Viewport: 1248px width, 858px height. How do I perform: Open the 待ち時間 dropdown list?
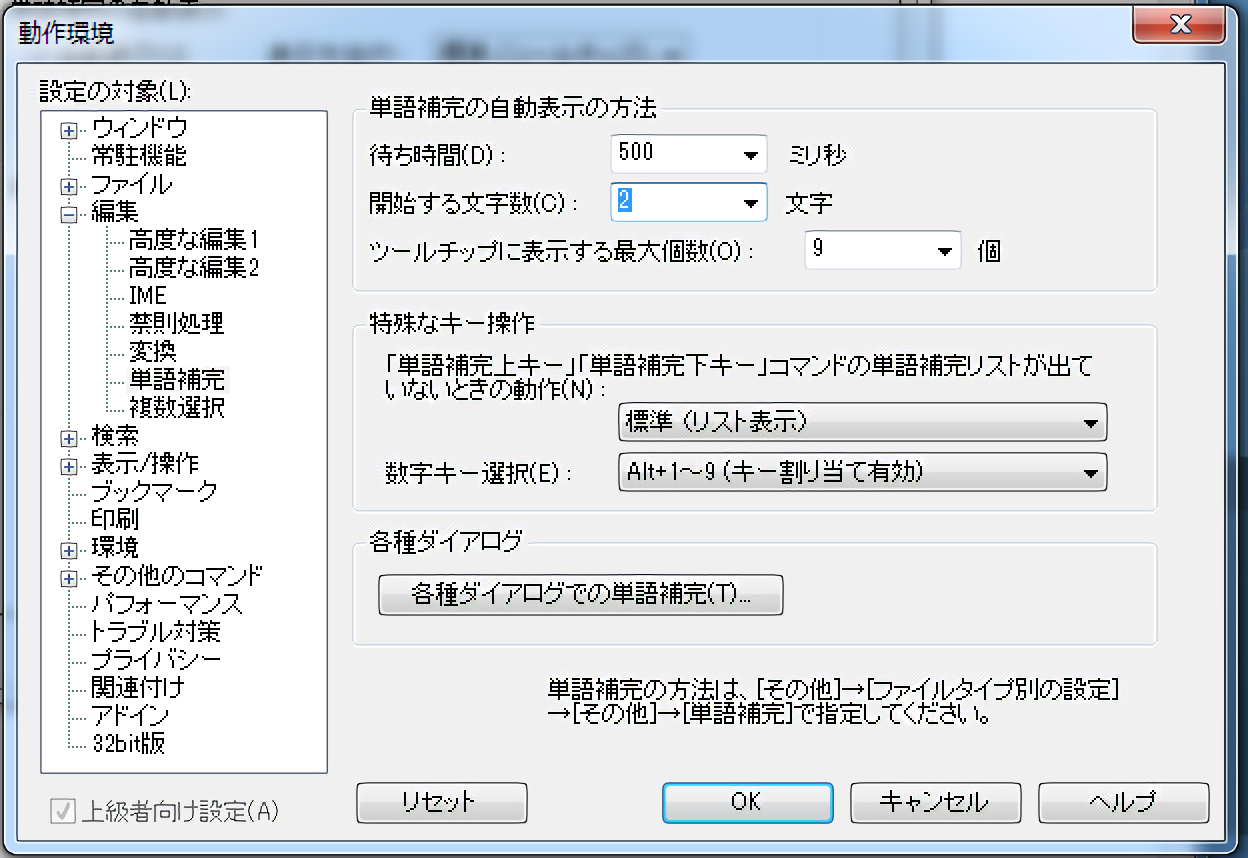coord(751,156)
